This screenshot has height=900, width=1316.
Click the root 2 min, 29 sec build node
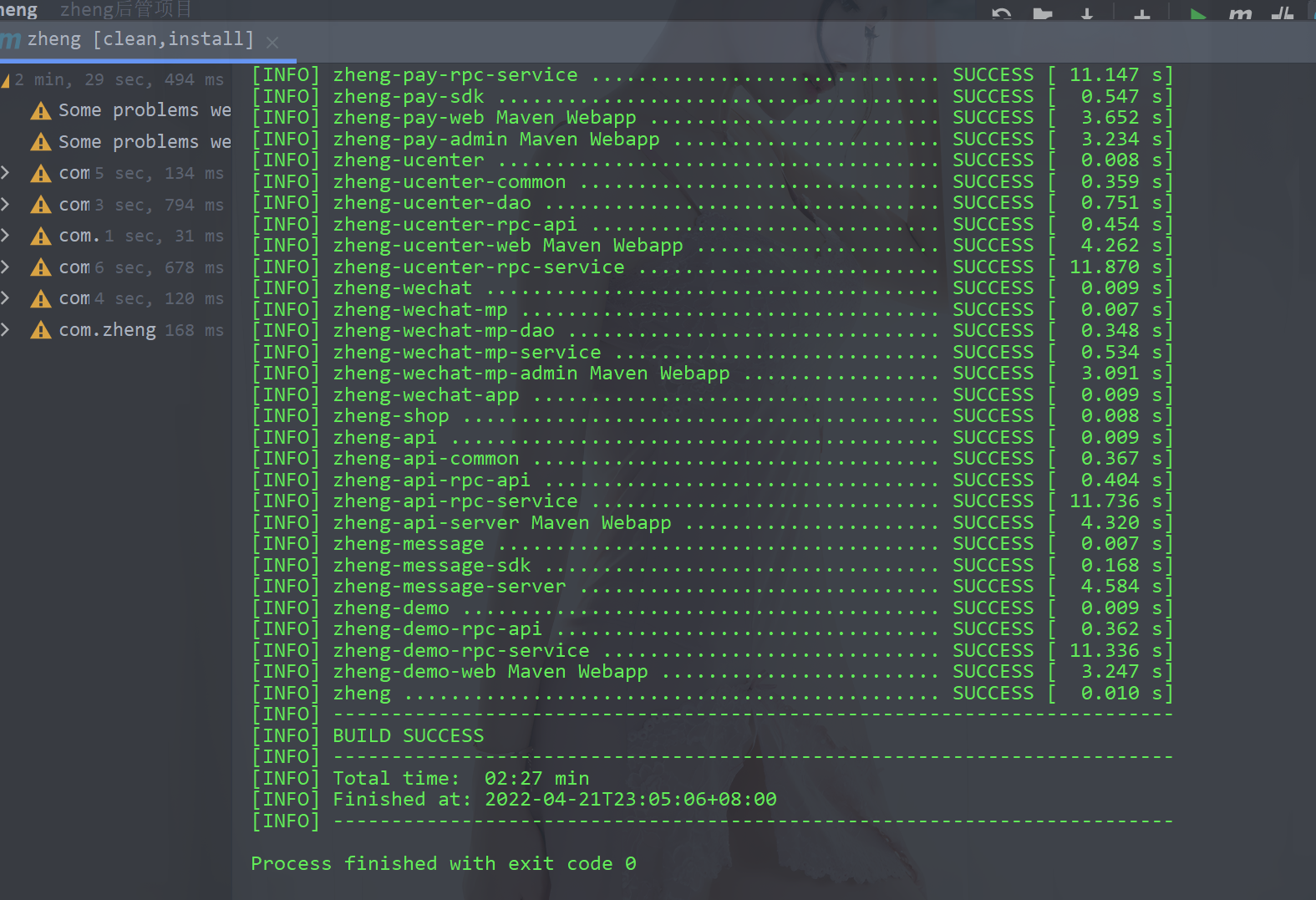117,80
